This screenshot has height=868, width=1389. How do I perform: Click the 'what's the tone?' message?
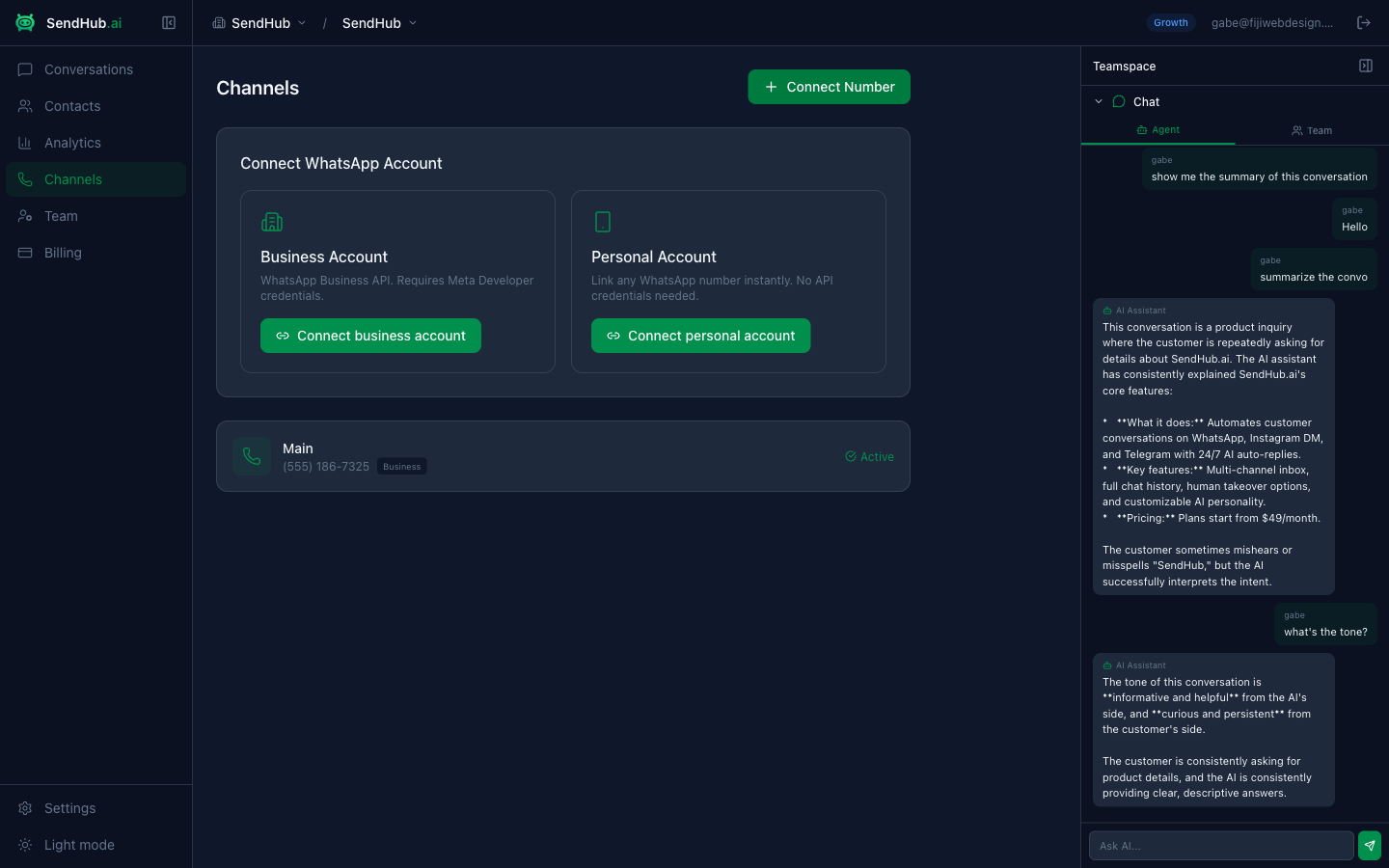coord(1325,624)
